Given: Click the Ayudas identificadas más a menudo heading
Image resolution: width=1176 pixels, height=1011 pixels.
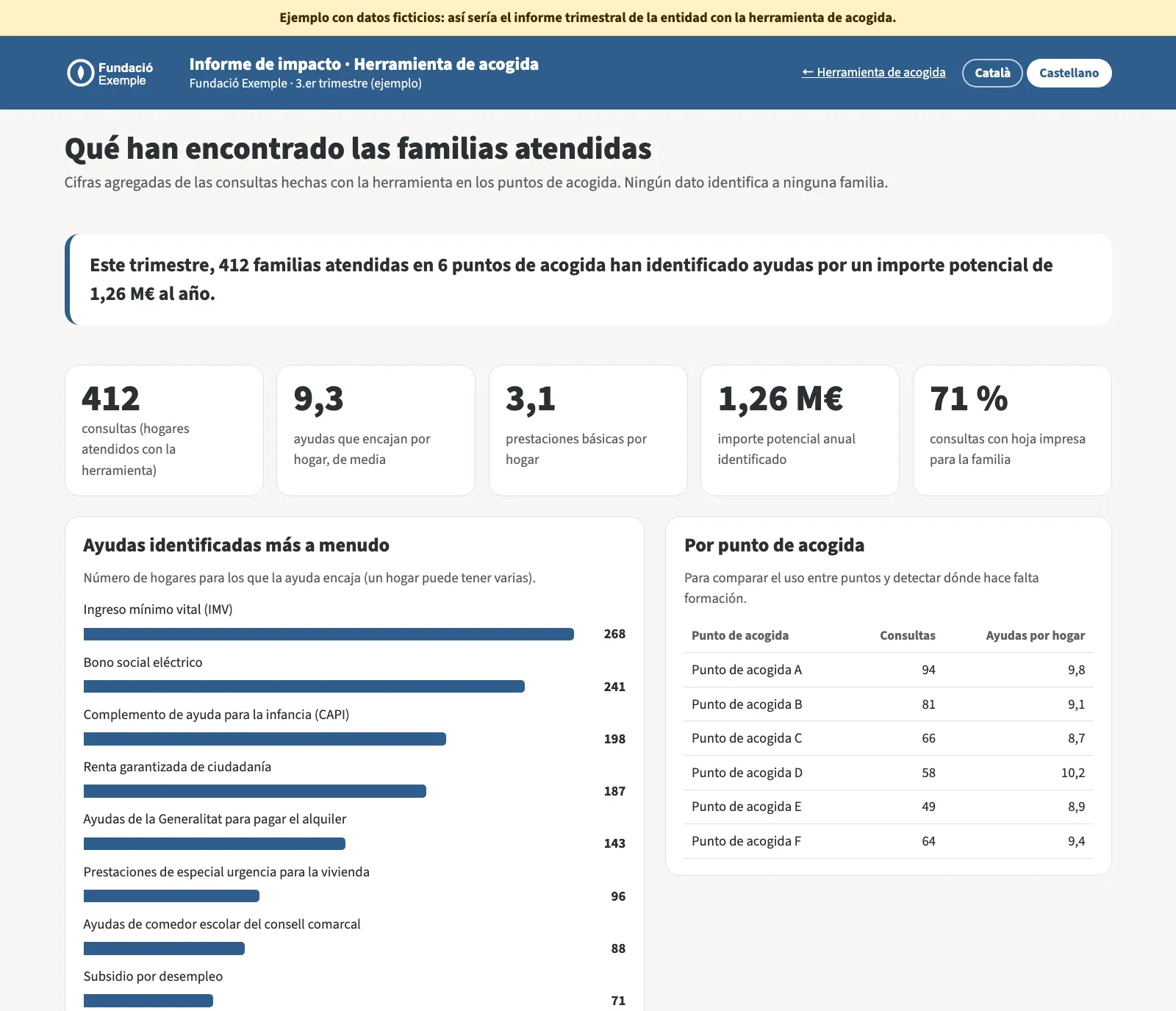Looking at the screenshot, I should pyautogui.click(x=236, y=545).
